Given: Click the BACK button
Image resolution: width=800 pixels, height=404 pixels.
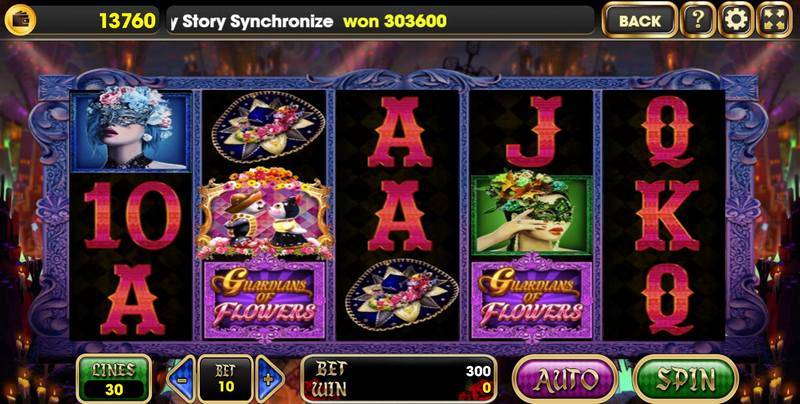Looking at the screenshot, I should (640, 20).
